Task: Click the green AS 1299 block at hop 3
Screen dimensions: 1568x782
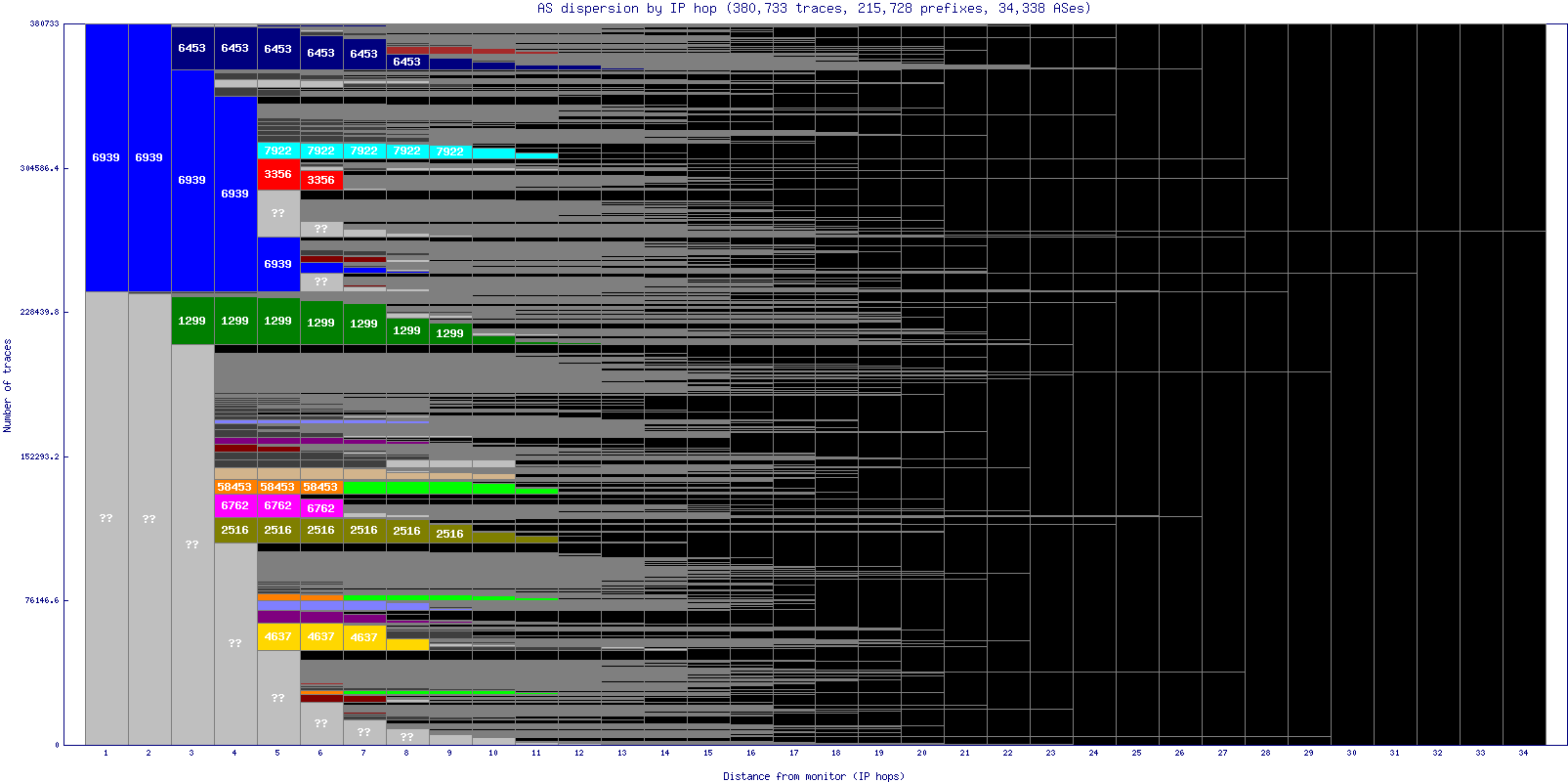Action: (192, 321)
